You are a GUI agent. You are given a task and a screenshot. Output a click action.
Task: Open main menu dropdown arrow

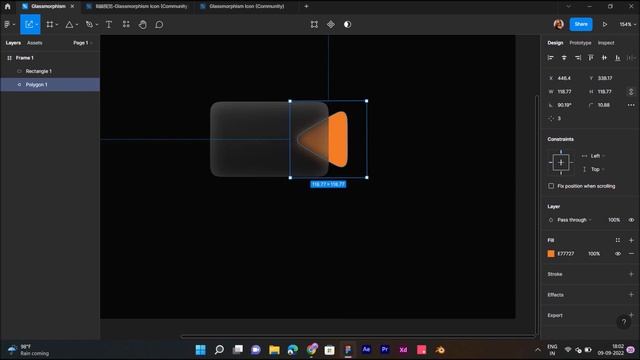pyautogui.click(x=14, y=25)
